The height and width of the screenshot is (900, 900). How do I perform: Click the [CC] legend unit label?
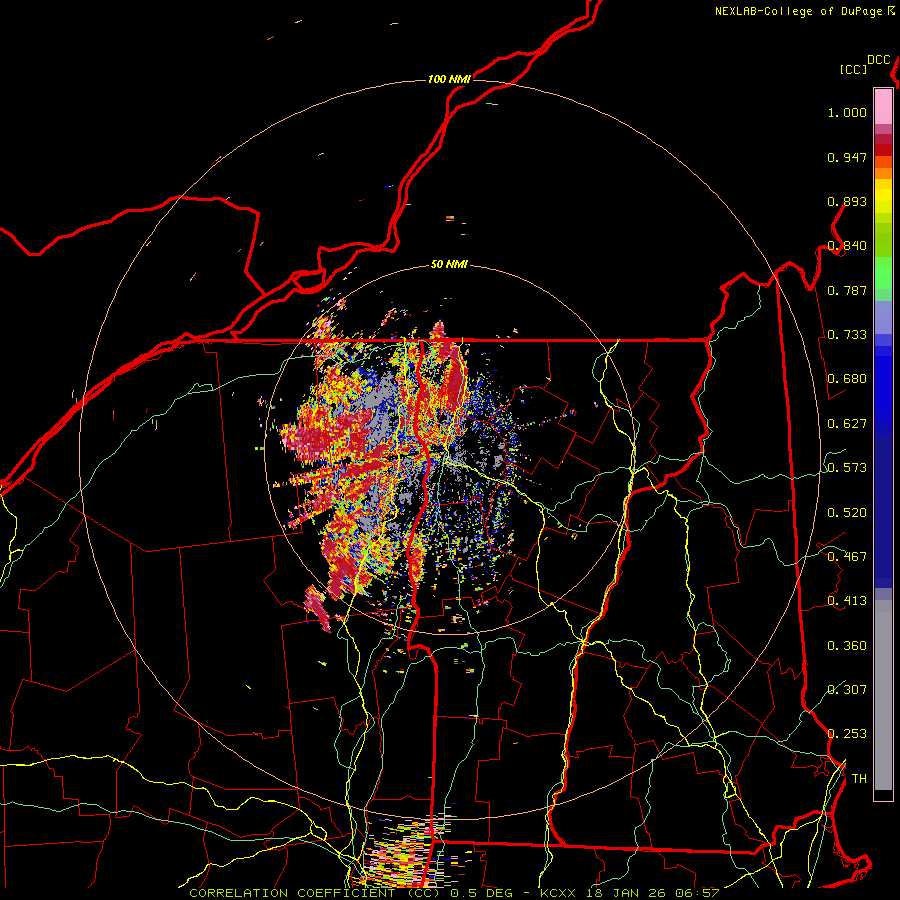pos(854,69)
